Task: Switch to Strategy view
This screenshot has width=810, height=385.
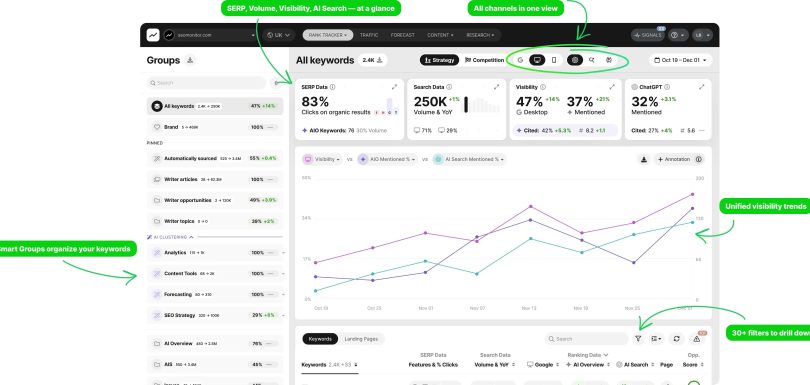Action: [439, 60]
